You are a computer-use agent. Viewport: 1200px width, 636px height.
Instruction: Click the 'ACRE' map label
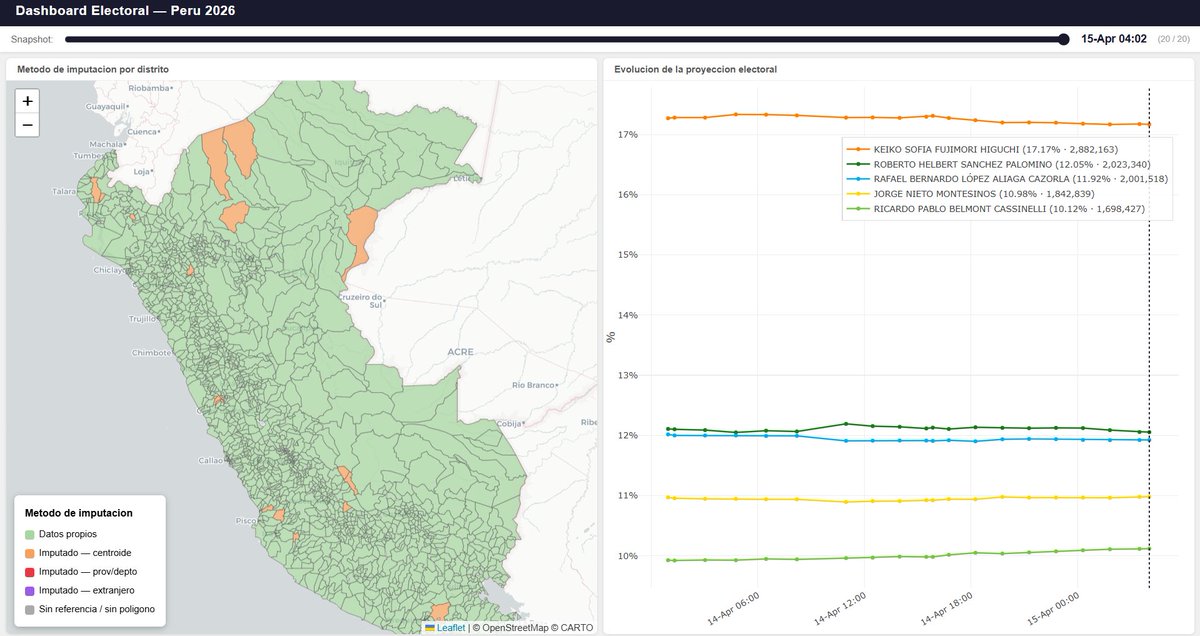pyautogui.click(x=460, y=352)
